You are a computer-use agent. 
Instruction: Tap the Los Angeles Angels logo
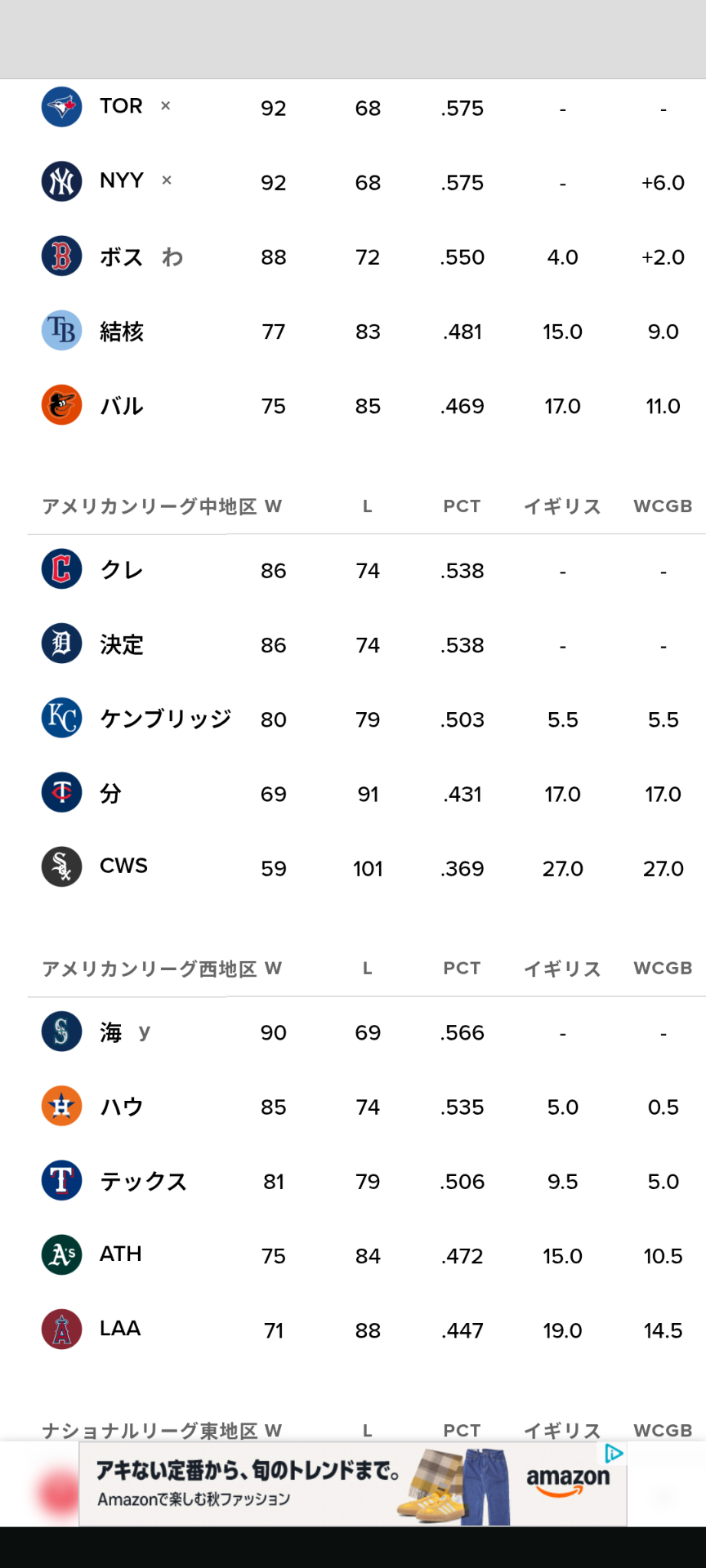click(x=61, y=1330)
